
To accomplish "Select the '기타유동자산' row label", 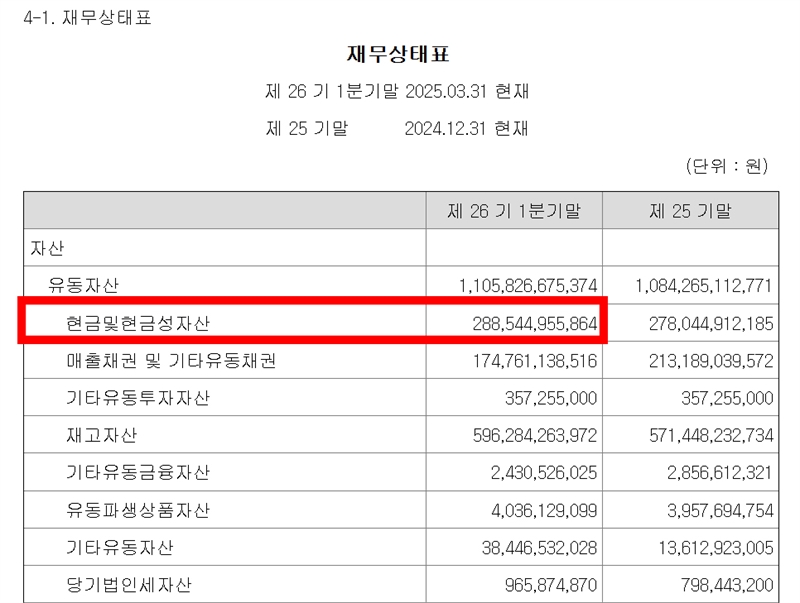I will click(119, 547).
